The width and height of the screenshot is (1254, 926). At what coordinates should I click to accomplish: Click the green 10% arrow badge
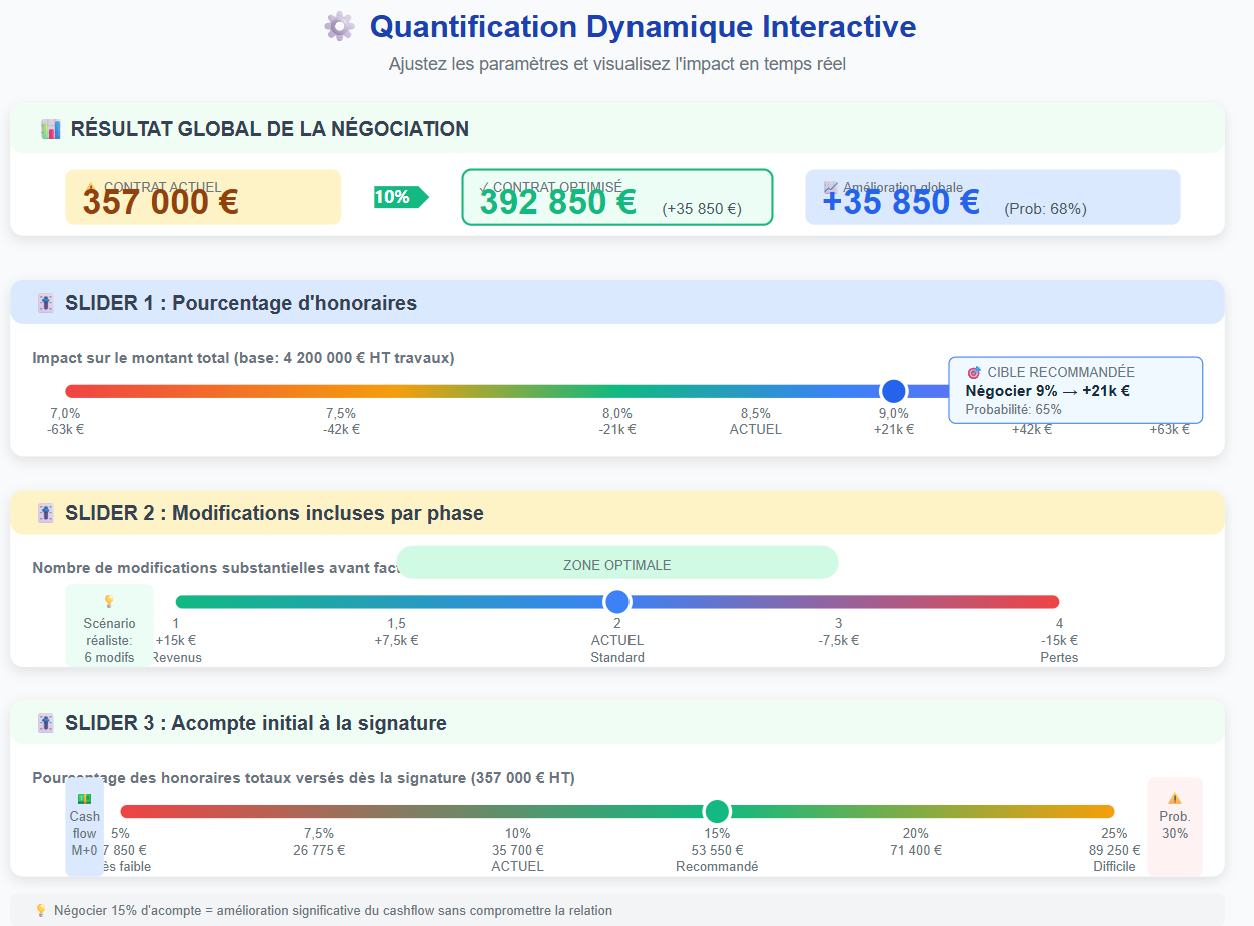coord(400,197)
